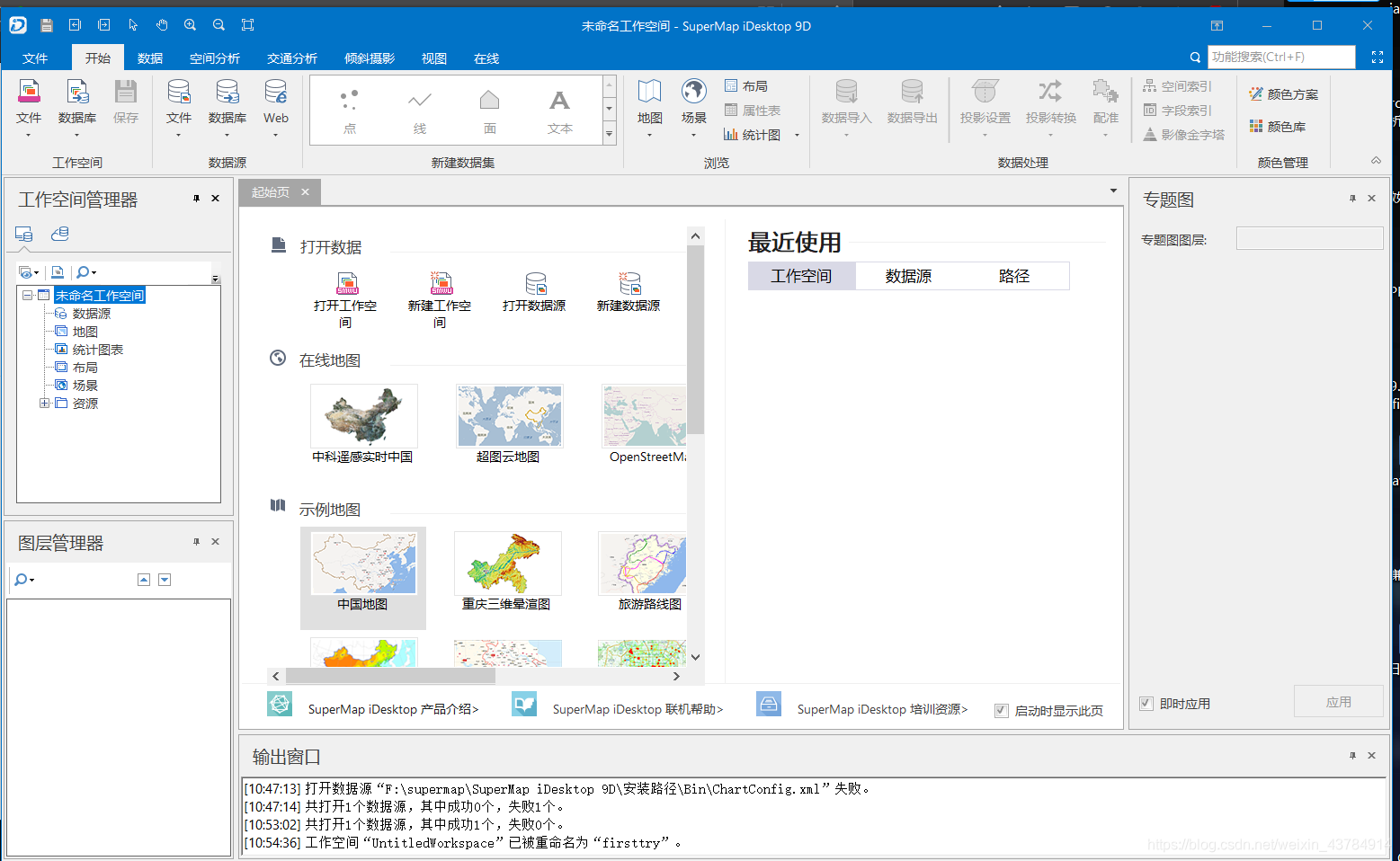The image size is (1400, 861).
Task: Select the 路径 recent-use tab
Action: point(1014,276)
